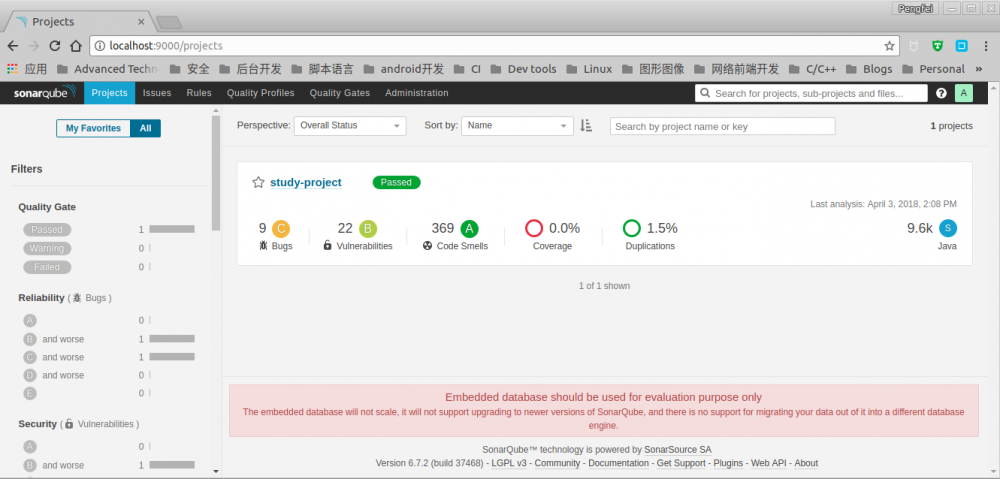Click the Coverage ring indicator
1000x479 pixels.
pos(534,228)
